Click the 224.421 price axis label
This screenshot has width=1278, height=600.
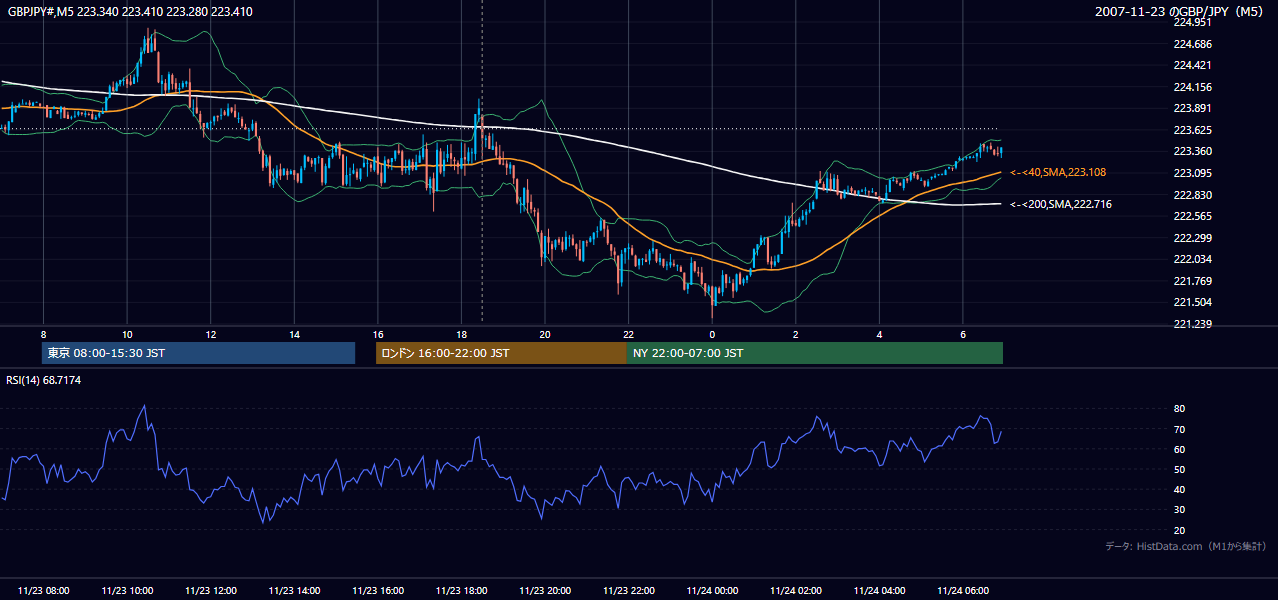coord(1193,66)
